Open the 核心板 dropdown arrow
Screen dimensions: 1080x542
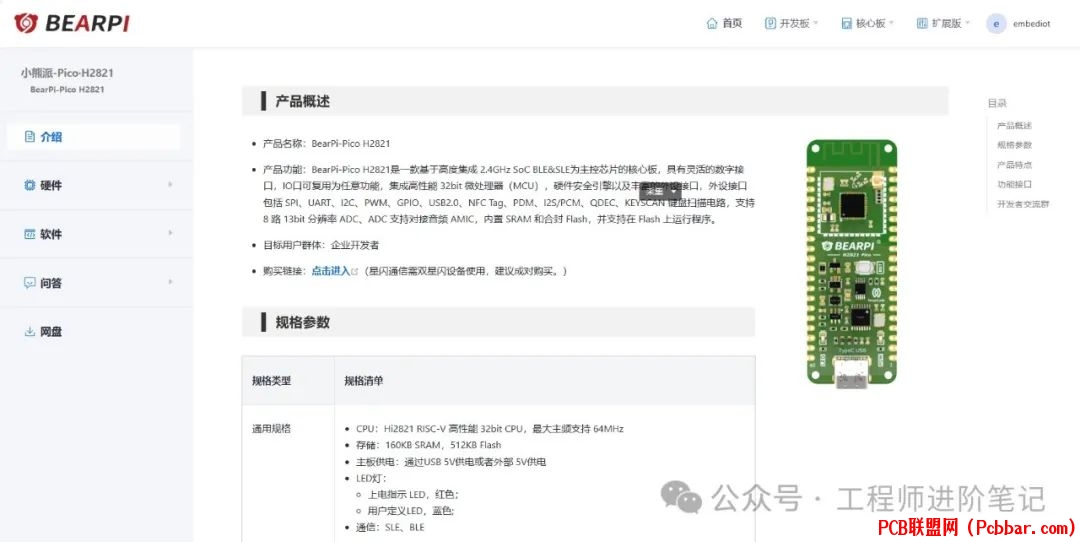pos(891,23)
